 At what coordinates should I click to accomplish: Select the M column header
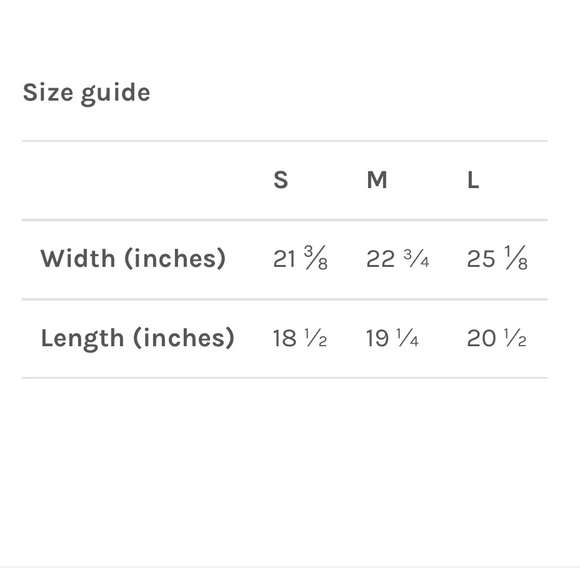[x=377, y=180]
